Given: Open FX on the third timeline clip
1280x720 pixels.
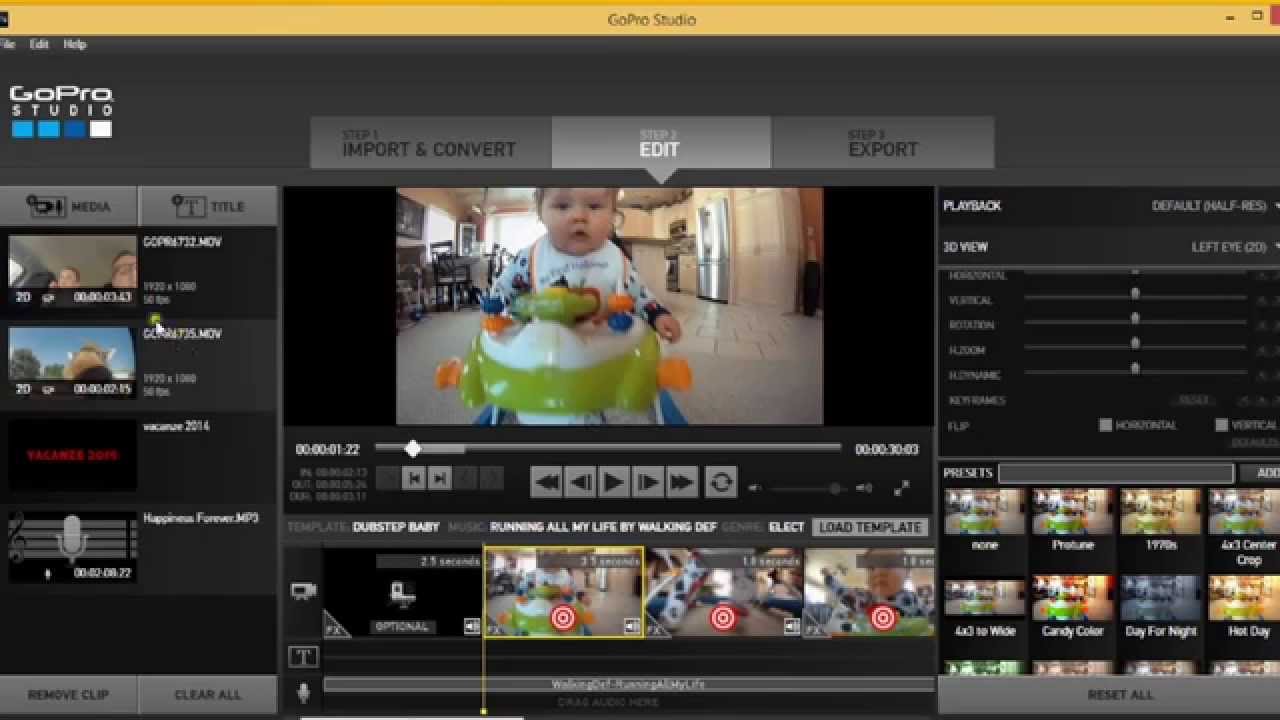Looking at the screenshot, I should coord(656,629).
